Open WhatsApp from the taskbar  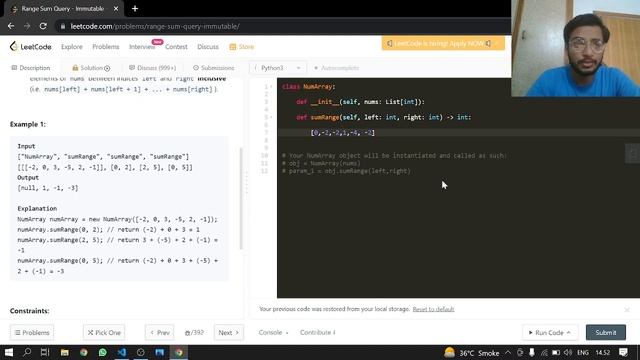[x=102, y=353]
